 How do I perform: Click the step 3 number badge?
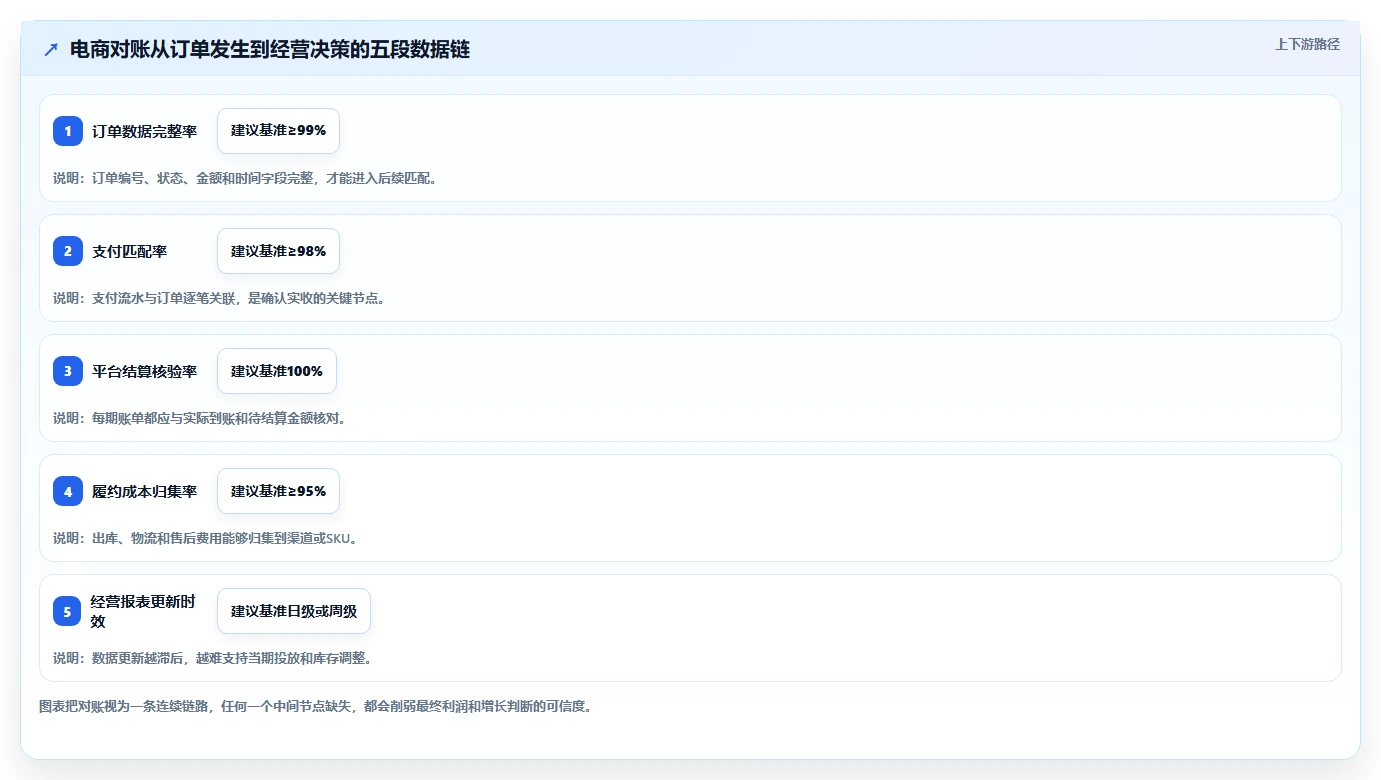coord(68,371)
